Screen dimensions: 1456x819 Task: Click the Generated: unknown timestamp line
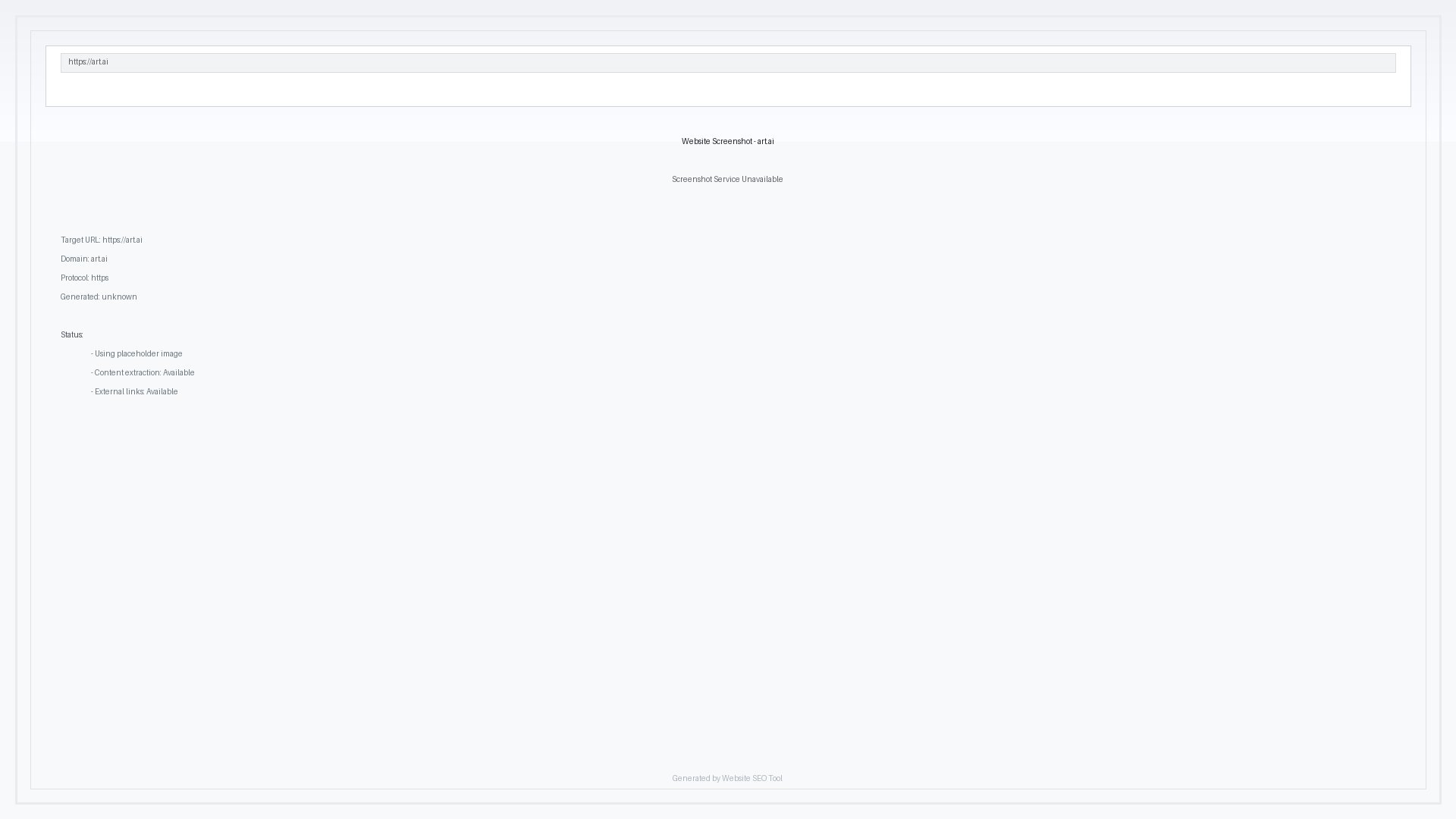[99, 297]
